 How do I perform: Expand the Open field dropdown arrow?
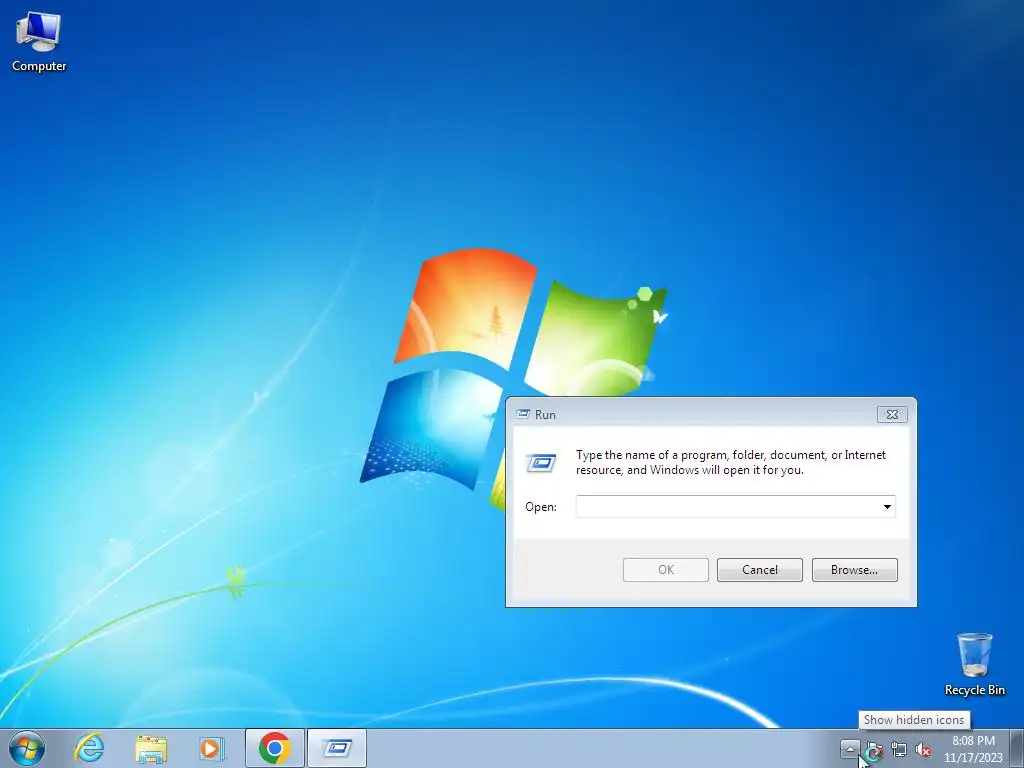pyautogui.click(x=887, y=507)
